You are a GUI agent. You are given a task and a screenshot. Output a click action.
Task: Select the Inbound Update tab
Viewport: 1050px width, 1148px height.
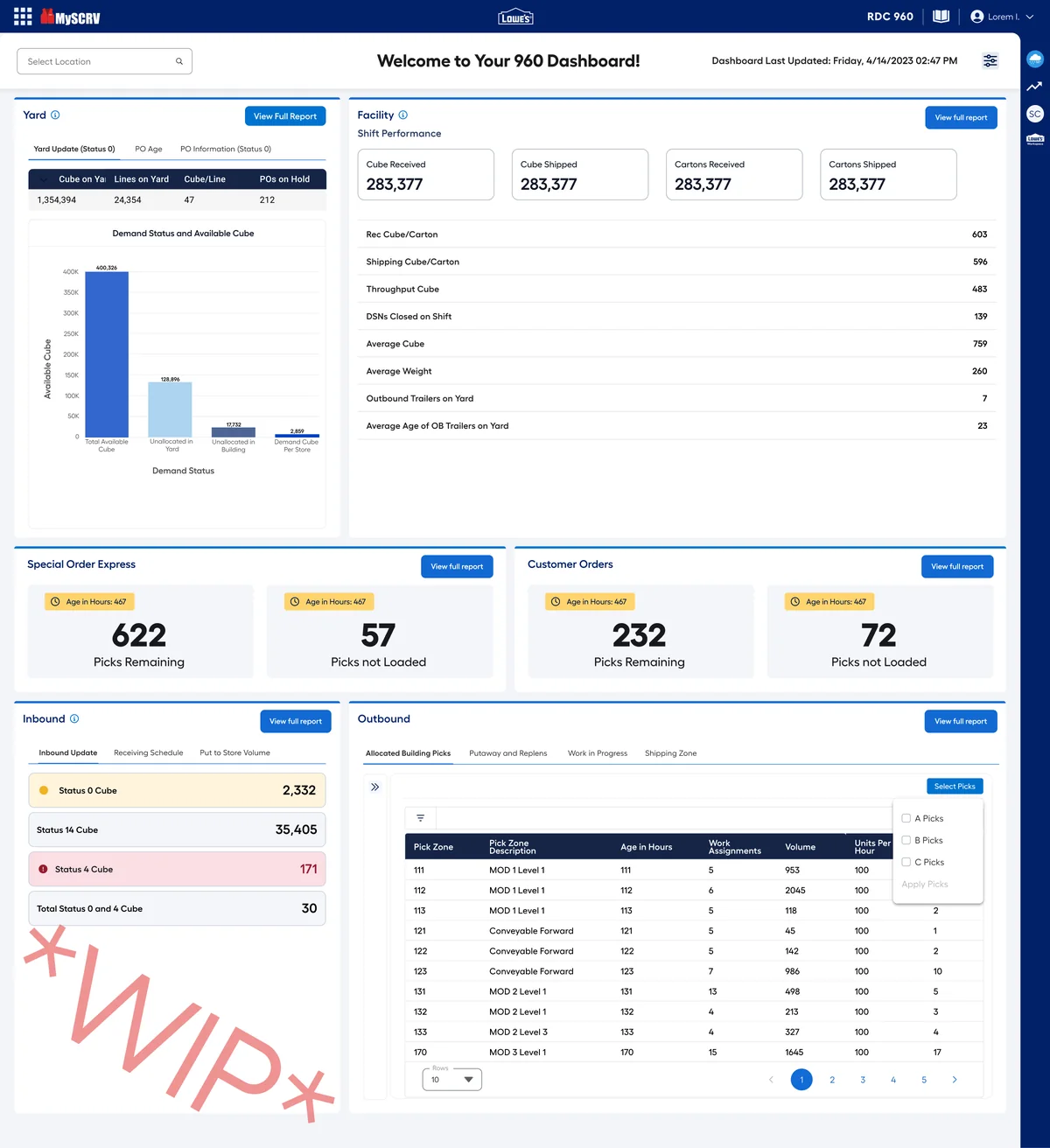coord(68,752)
